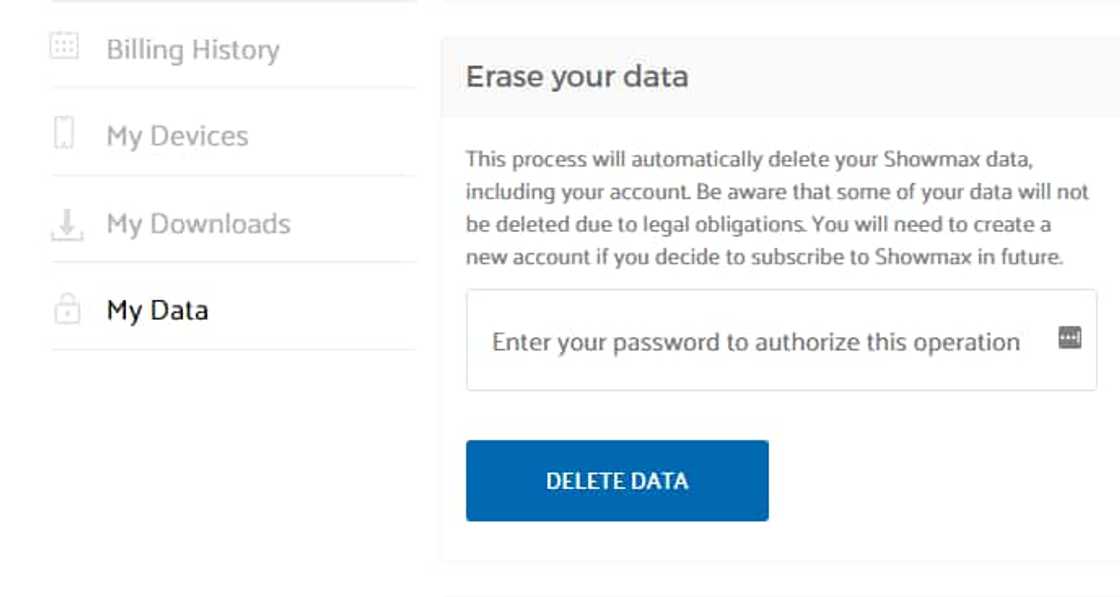Open the Billing History section

tap(193, 50)
